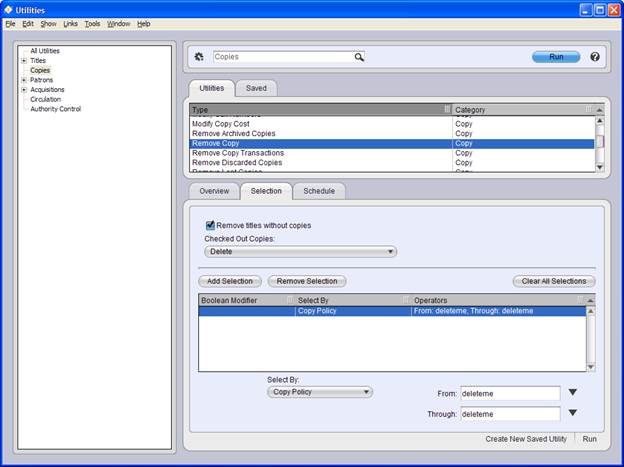Screen dimensions: 624x467
Task: Click the Type column options icon
Action: point(447,109)
